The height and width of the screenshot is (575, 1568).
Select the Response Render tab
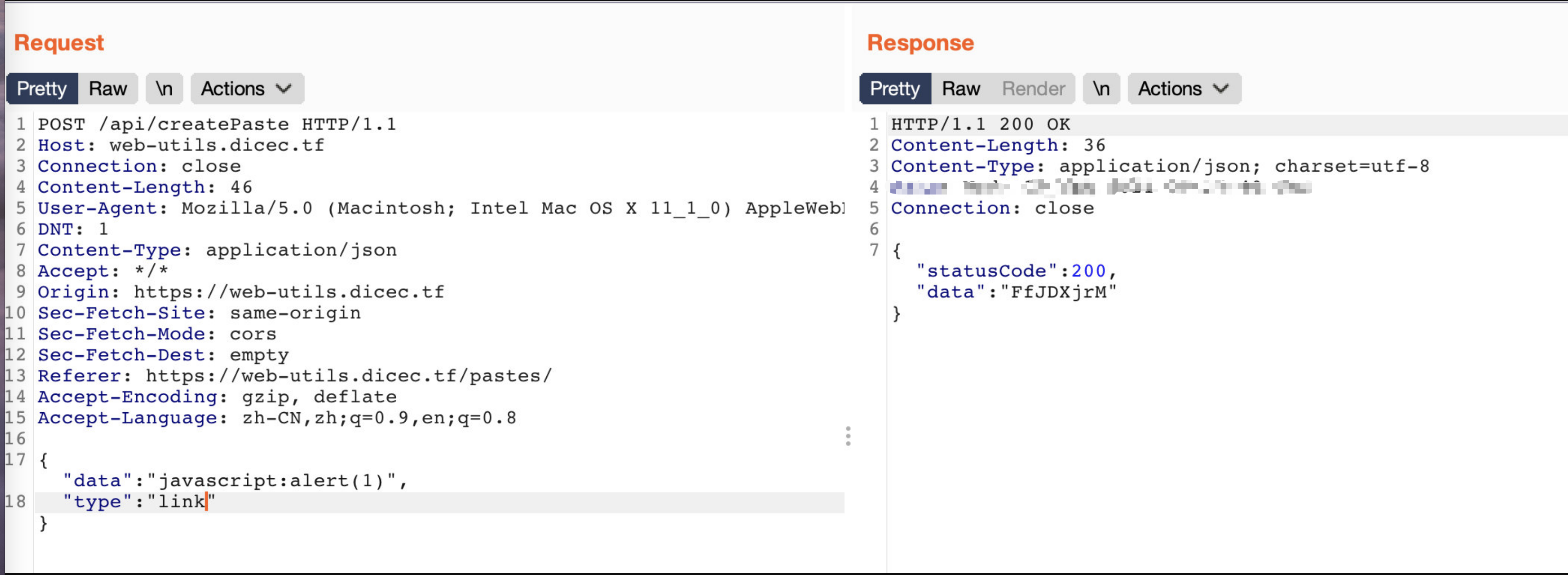click(x=1033, y=89)
